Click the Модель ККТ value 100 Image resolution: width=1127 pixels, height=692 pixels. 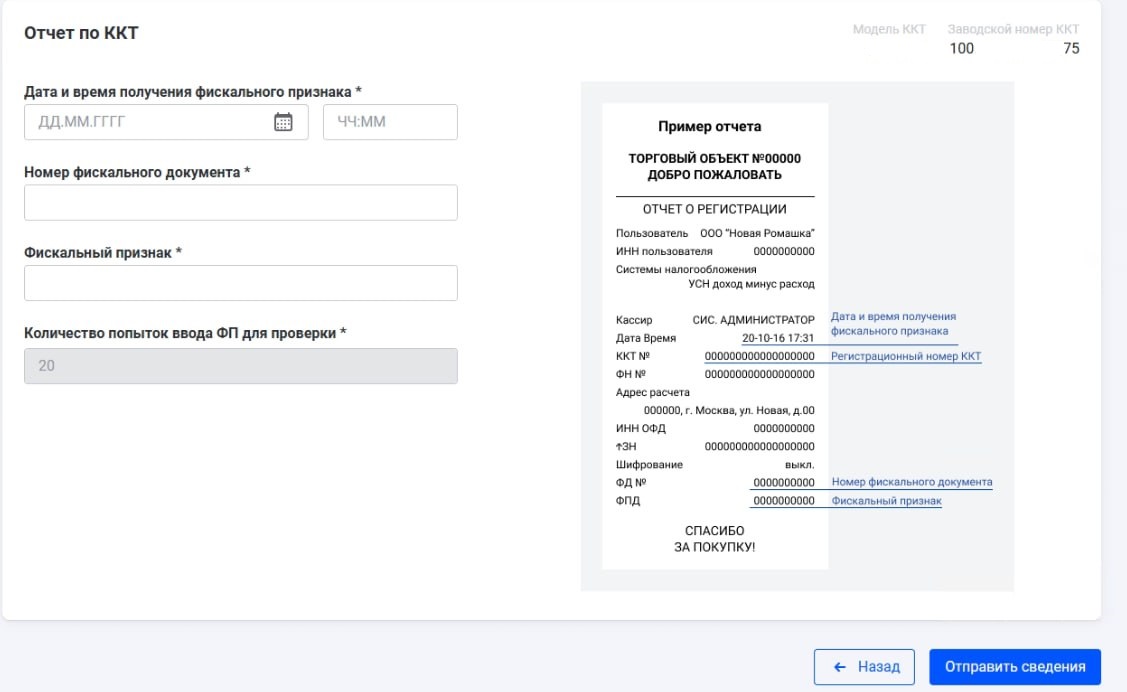click(x=960, y=48)
